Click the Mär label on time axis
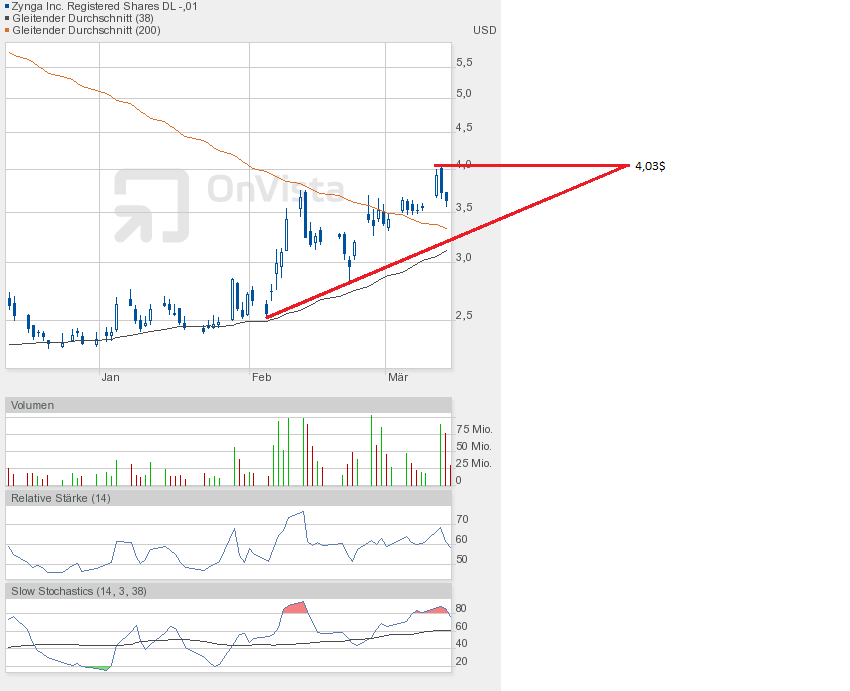The image size is (850, 691). click(399, 377)
